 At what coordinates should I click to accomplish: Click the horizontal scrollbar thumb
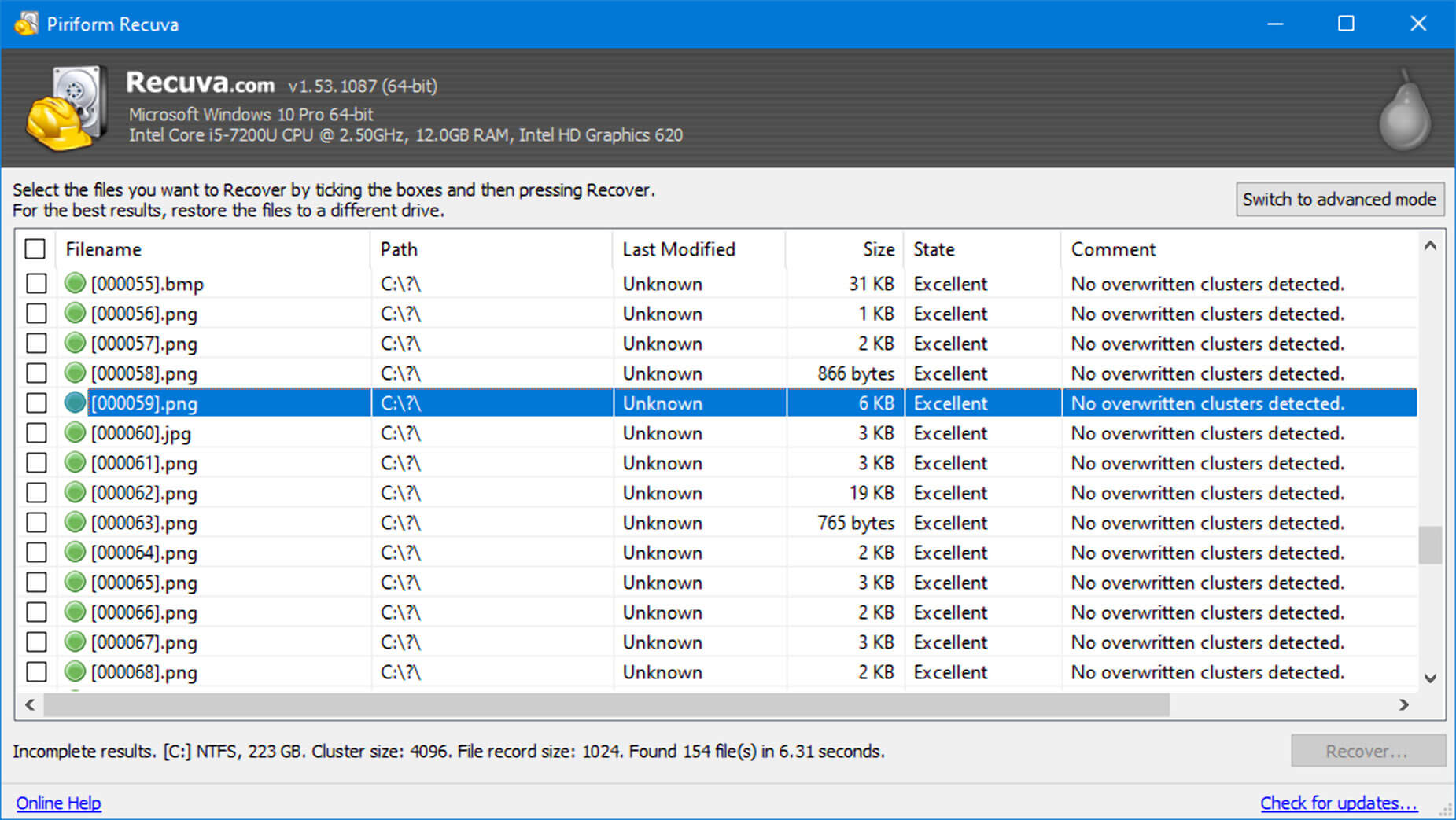click(606, 704)
